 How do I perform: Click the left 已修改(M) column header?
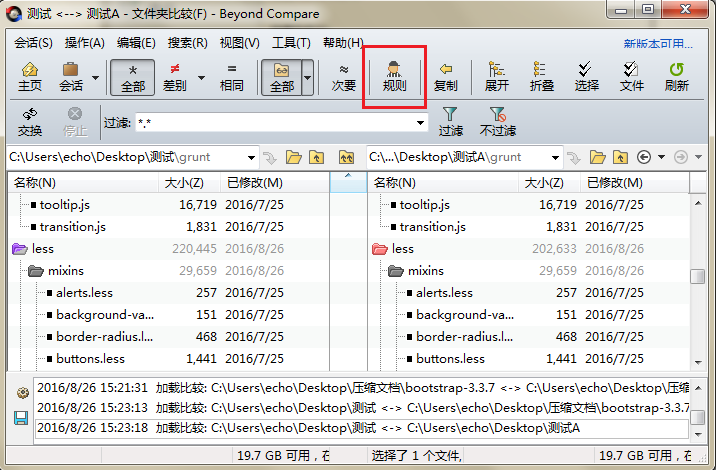pyautogui.click(x=254, y=183)
